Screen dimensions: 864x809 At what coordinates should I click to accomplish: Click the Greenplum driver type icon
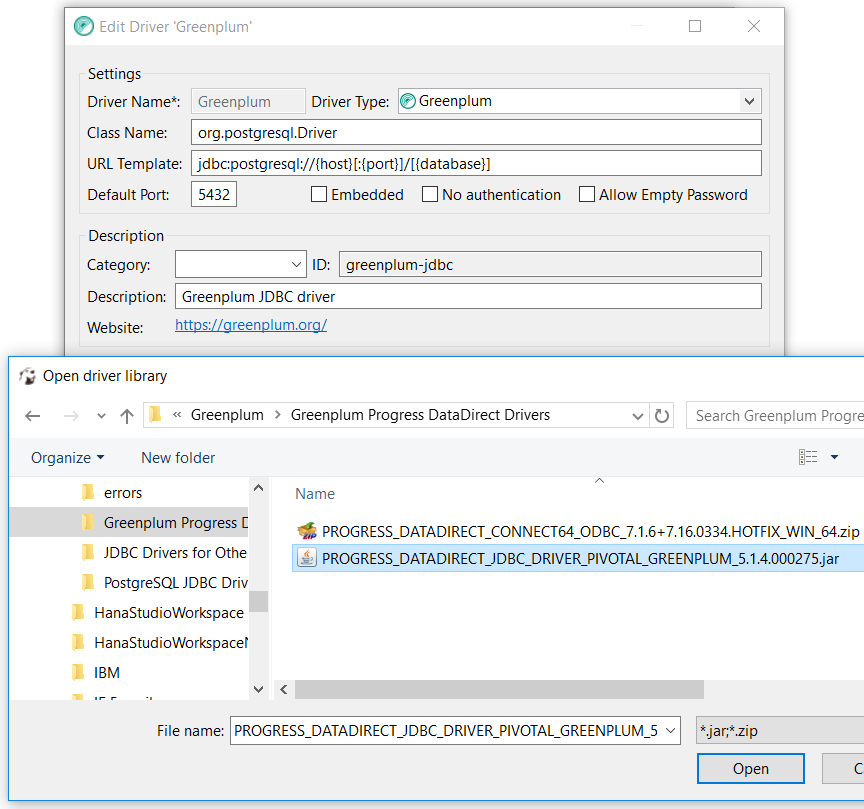[x=408, y=101]
